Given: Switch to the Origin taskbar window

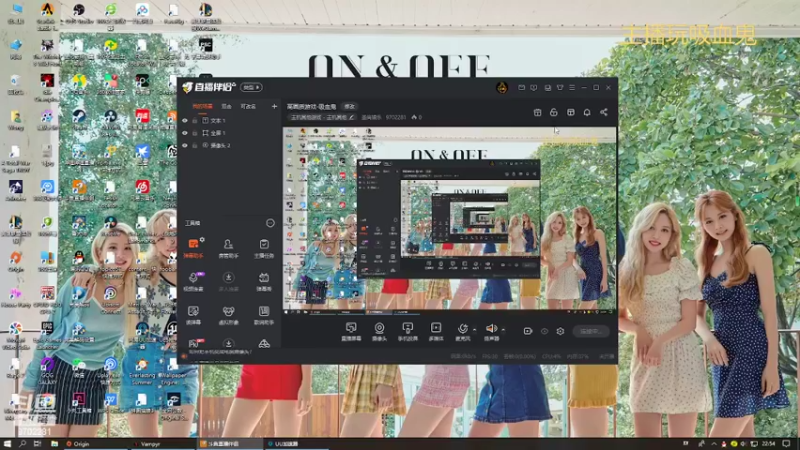Looking at the screenshot, I should (x=95, y=444).
